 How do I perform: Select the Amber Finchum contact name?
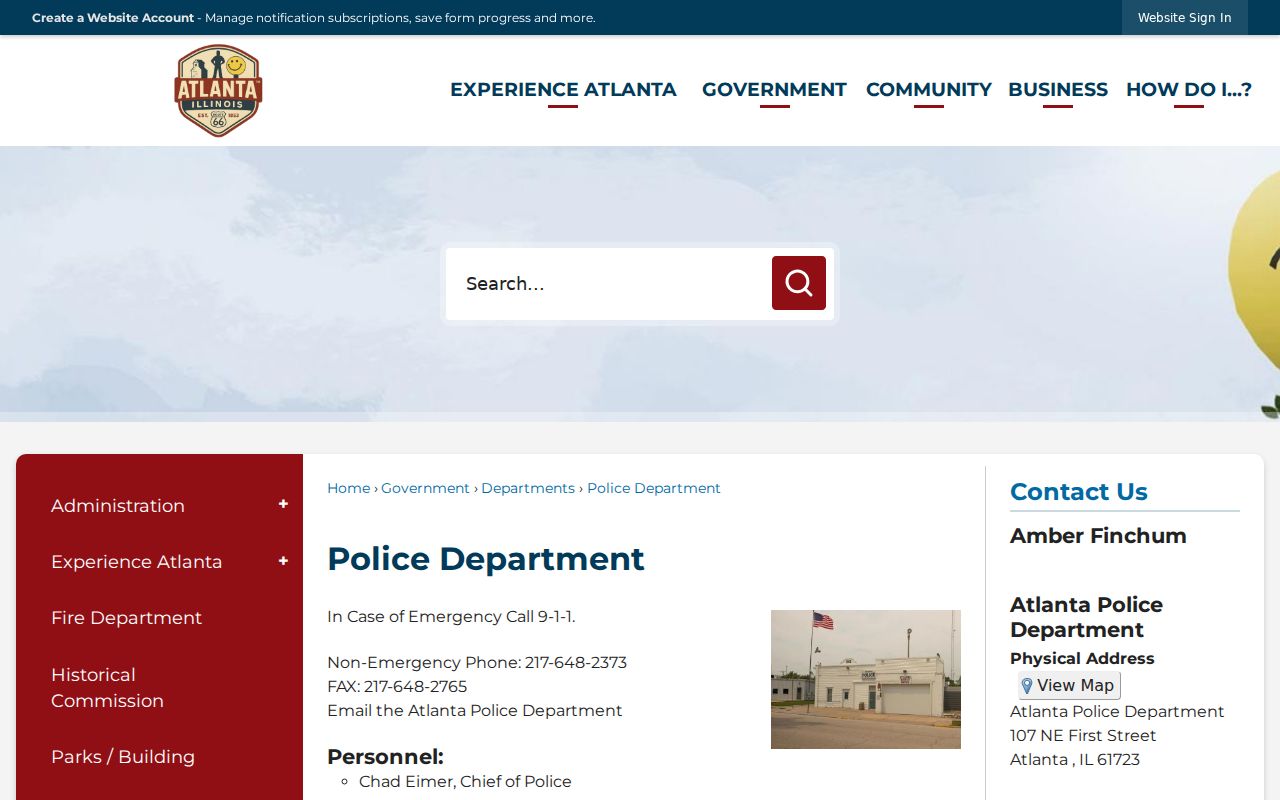click(1098, 536)
